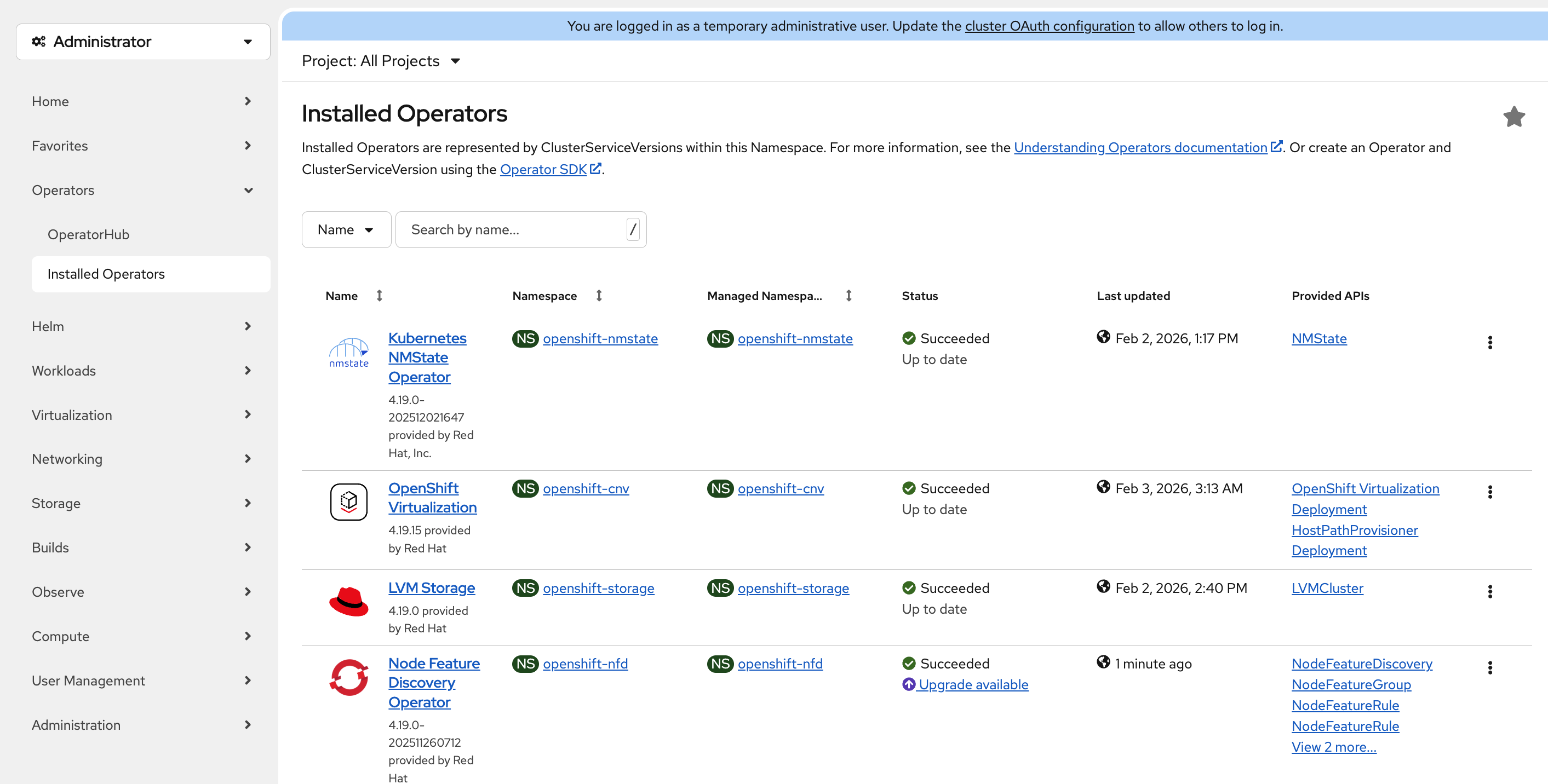1548x784 pixels.
Task: Click the nmstate operator logo
Action: pos(348,352)
